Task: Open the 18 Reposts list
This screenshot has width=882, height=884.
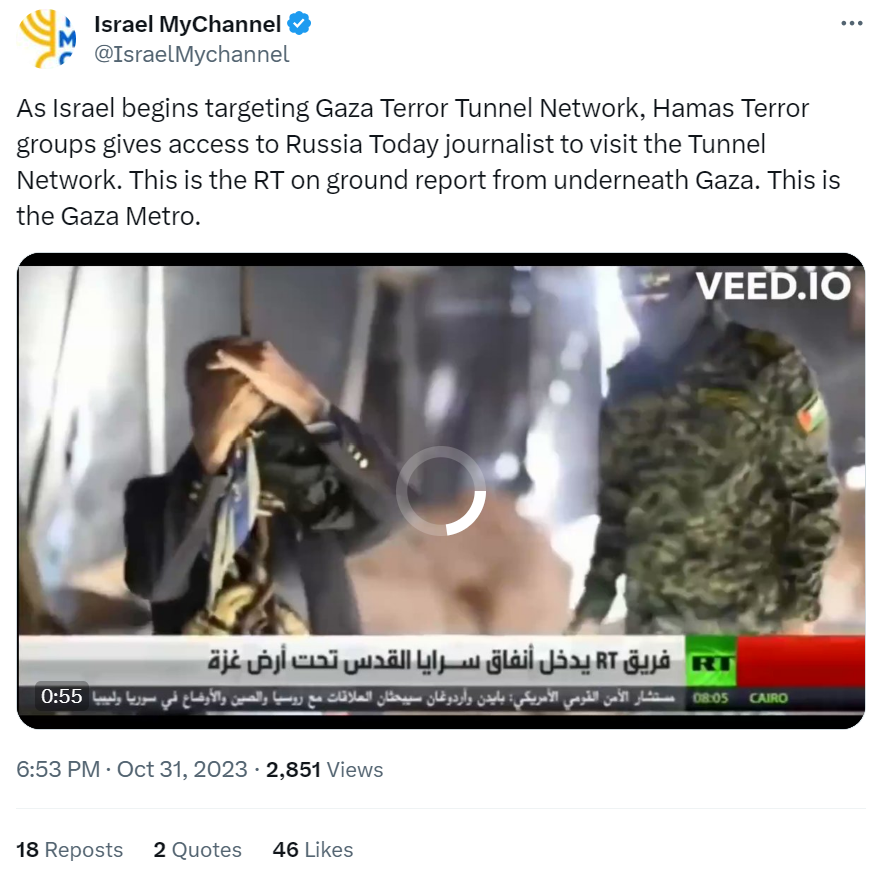Action: 69,850
